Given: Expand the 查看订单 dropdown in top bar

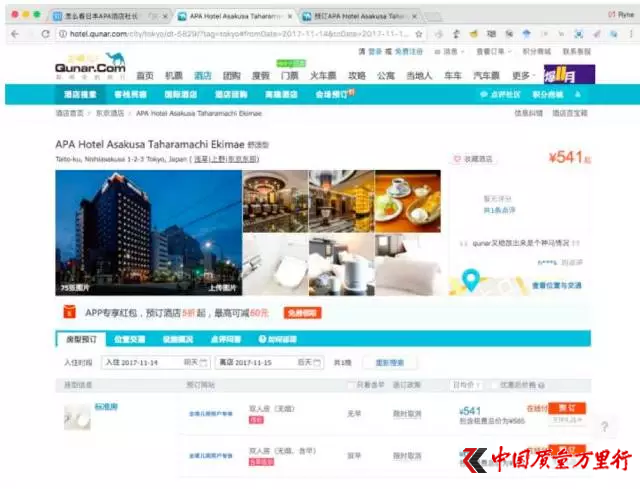Looking at the screenshot, I should (x=494, y=52).
